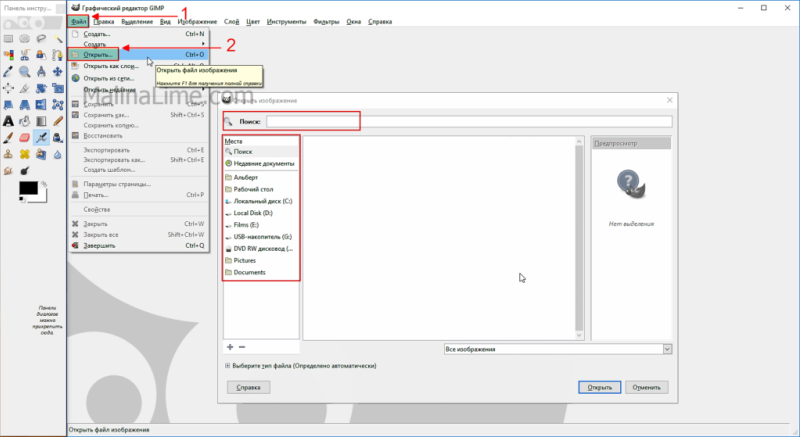Click the Открыть button in dialog
This screenshot has height=437, width=800.
click(x=599, y=388)
